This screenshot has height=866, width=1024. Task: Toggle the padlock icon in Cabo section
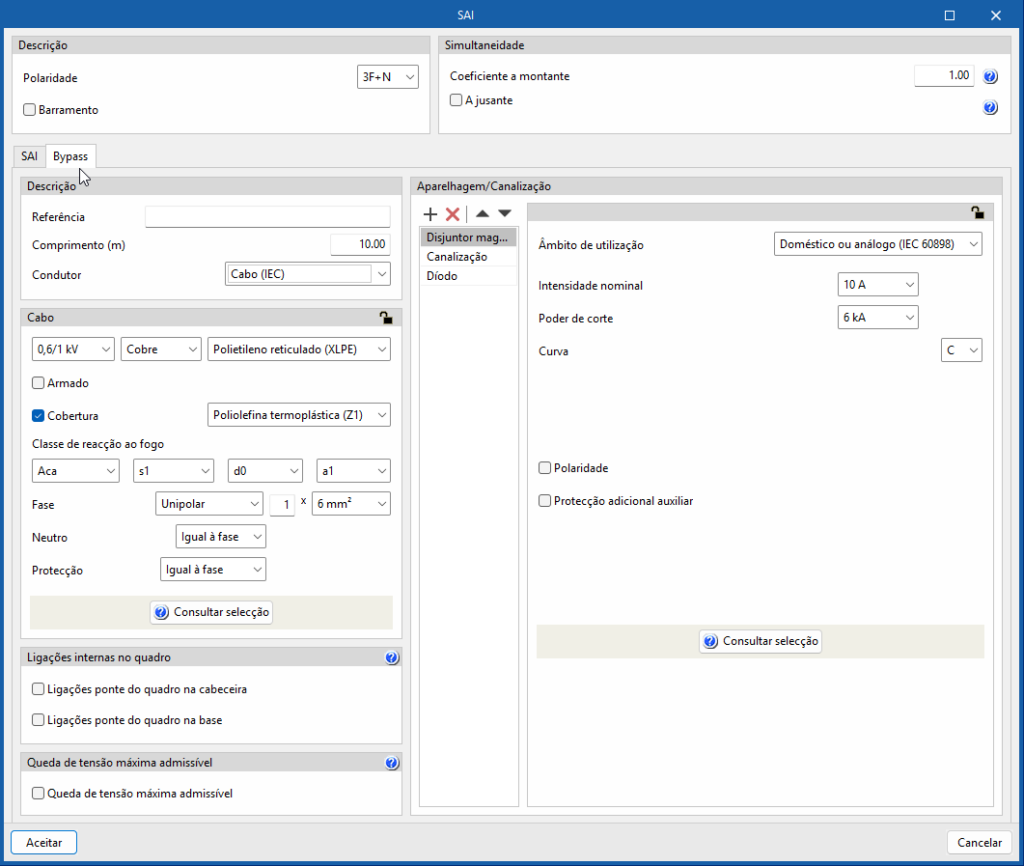[x=386, y=318]
